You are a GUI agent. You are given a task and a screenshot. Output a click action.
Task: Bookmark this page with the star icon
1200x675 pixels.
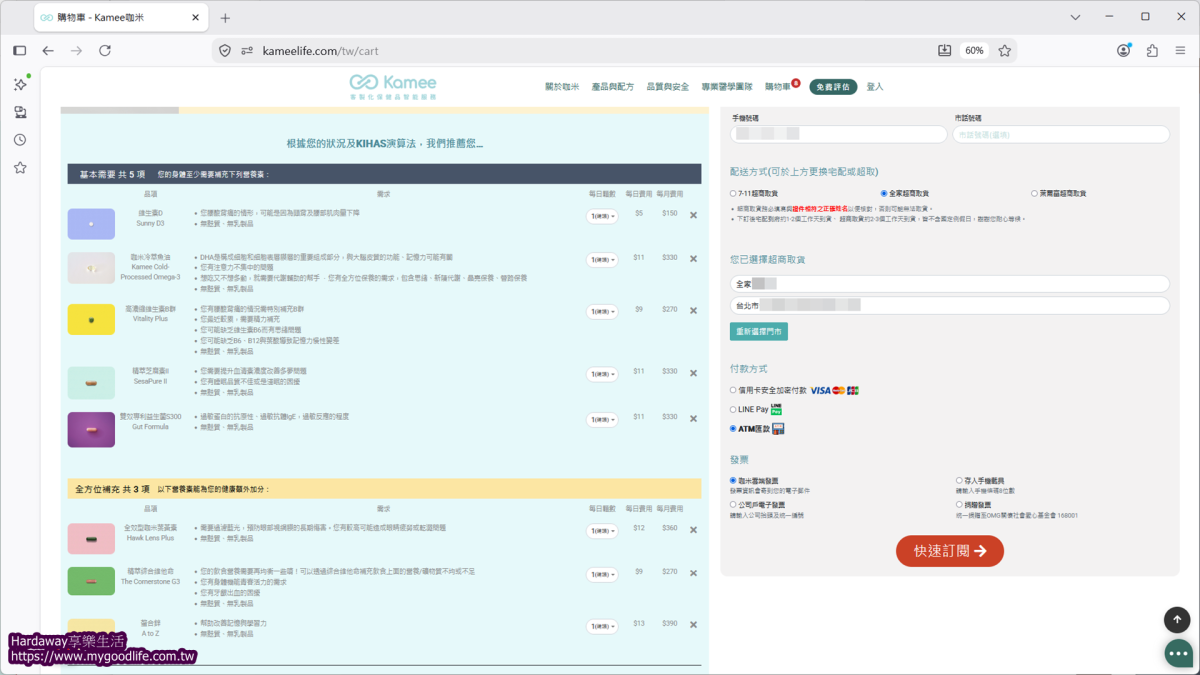pyautogui.click(x=1005, y=50)
